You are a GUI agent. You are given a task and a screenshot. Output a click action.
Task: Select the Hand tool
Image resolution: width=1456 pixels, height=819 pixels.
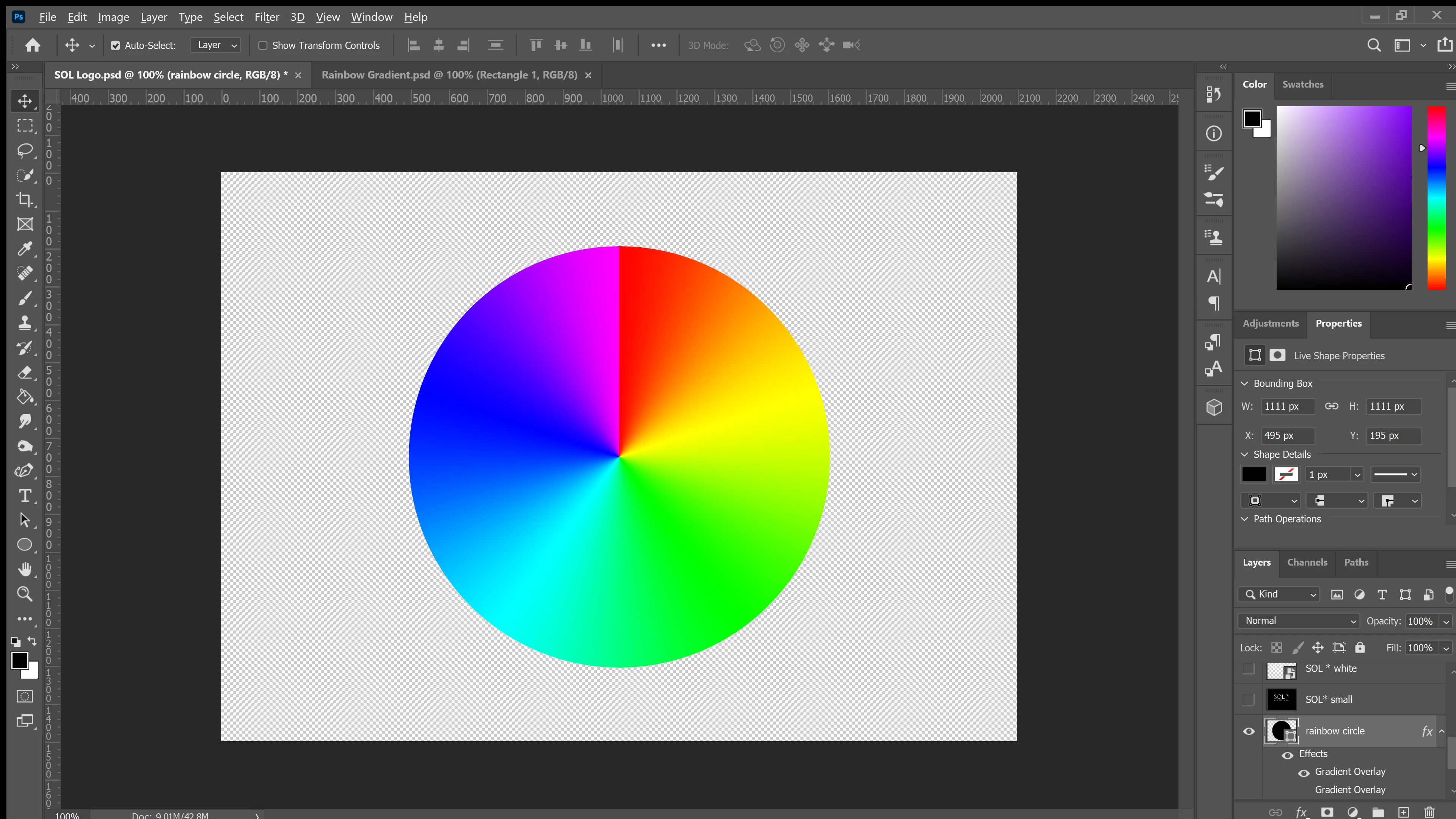(x=24, y=569)
